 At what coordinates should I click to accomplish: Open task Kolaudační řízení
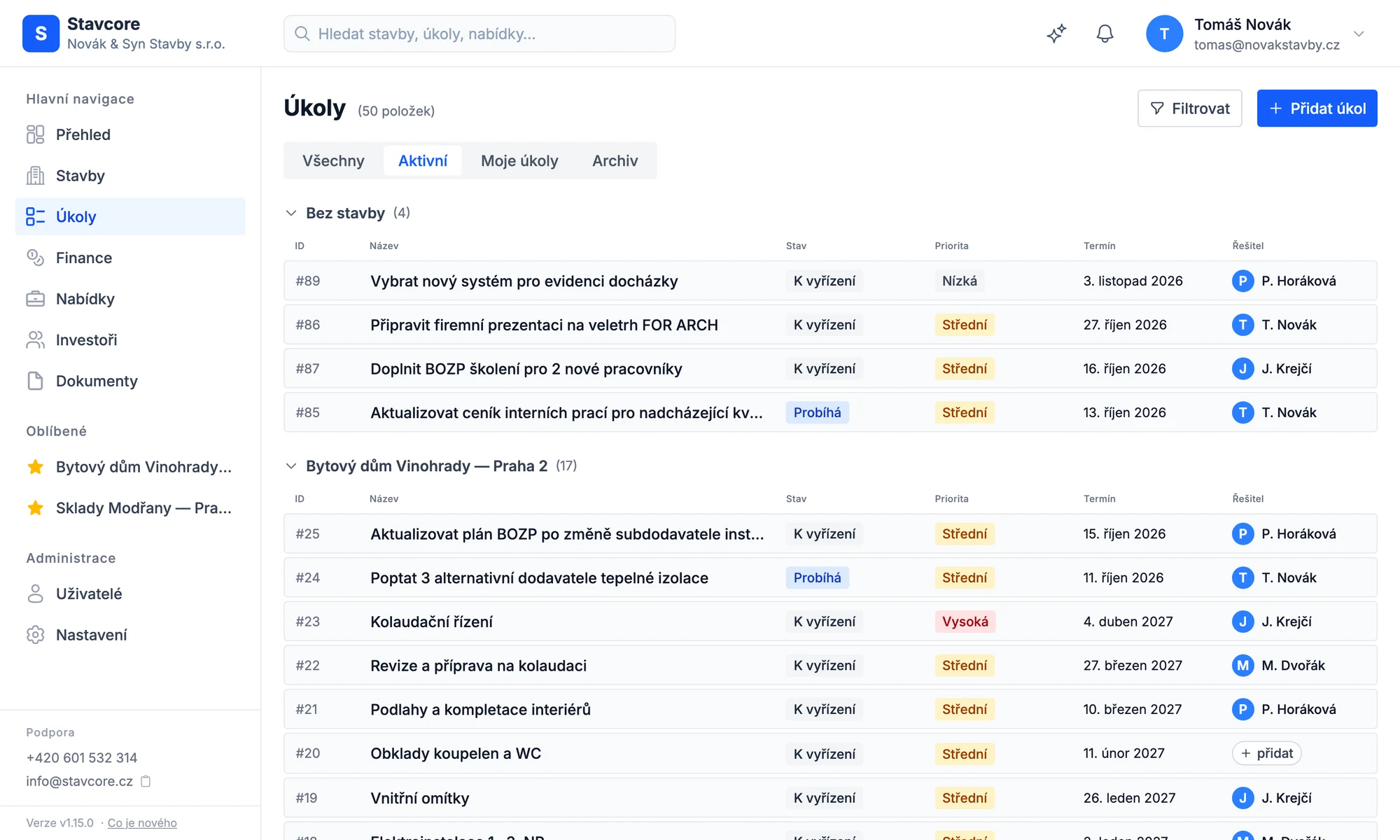[x=431, y=622]
